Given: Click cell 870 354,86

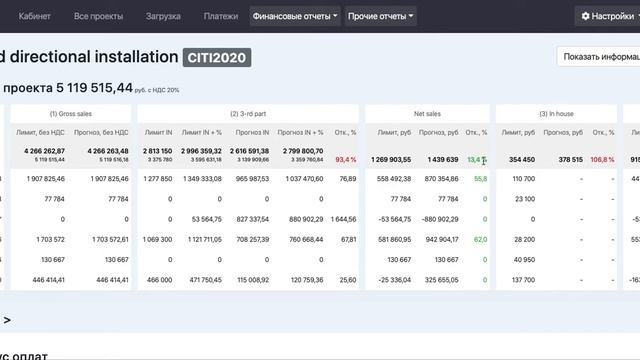Looking at the screenshot, I should (x=441, y=179).
